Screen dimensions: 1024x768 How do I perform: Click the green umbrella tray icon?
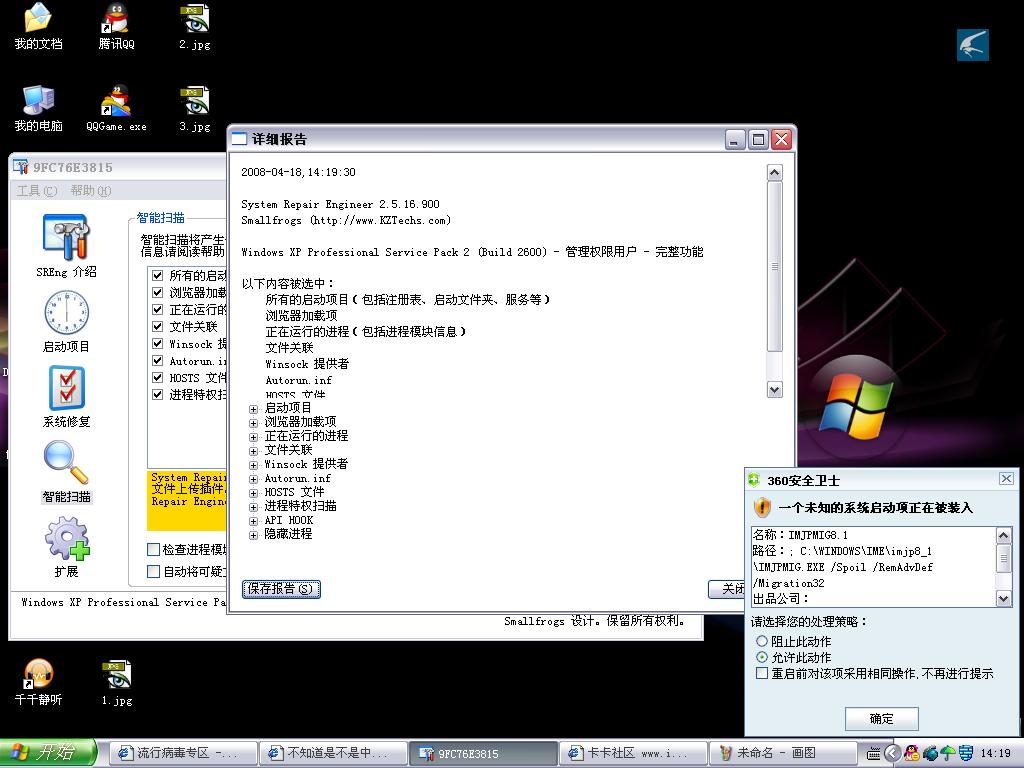click(x=948, y=753)
